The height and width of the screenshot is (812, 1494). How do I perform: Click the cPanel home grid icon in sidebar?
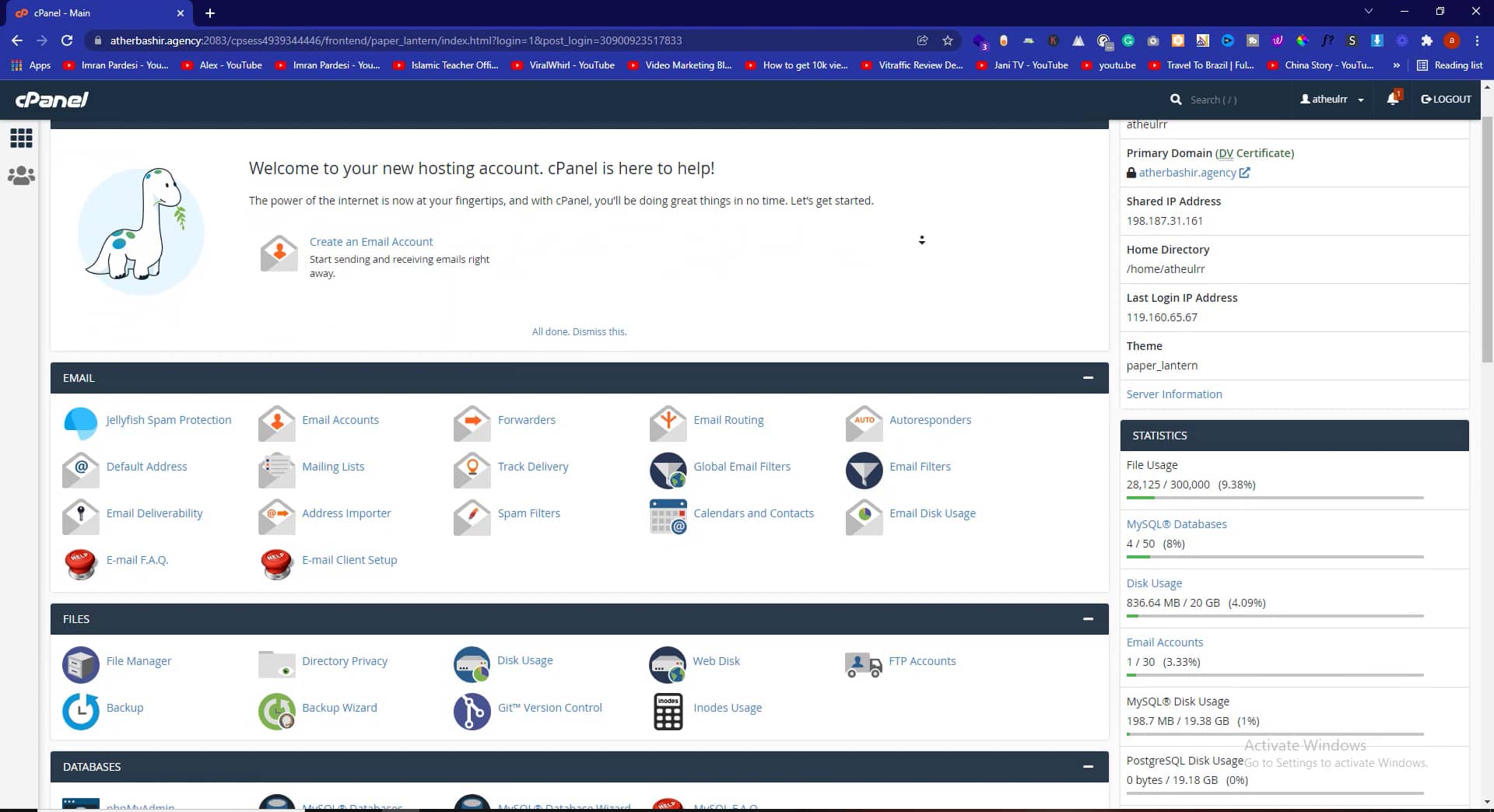point(21,138)
